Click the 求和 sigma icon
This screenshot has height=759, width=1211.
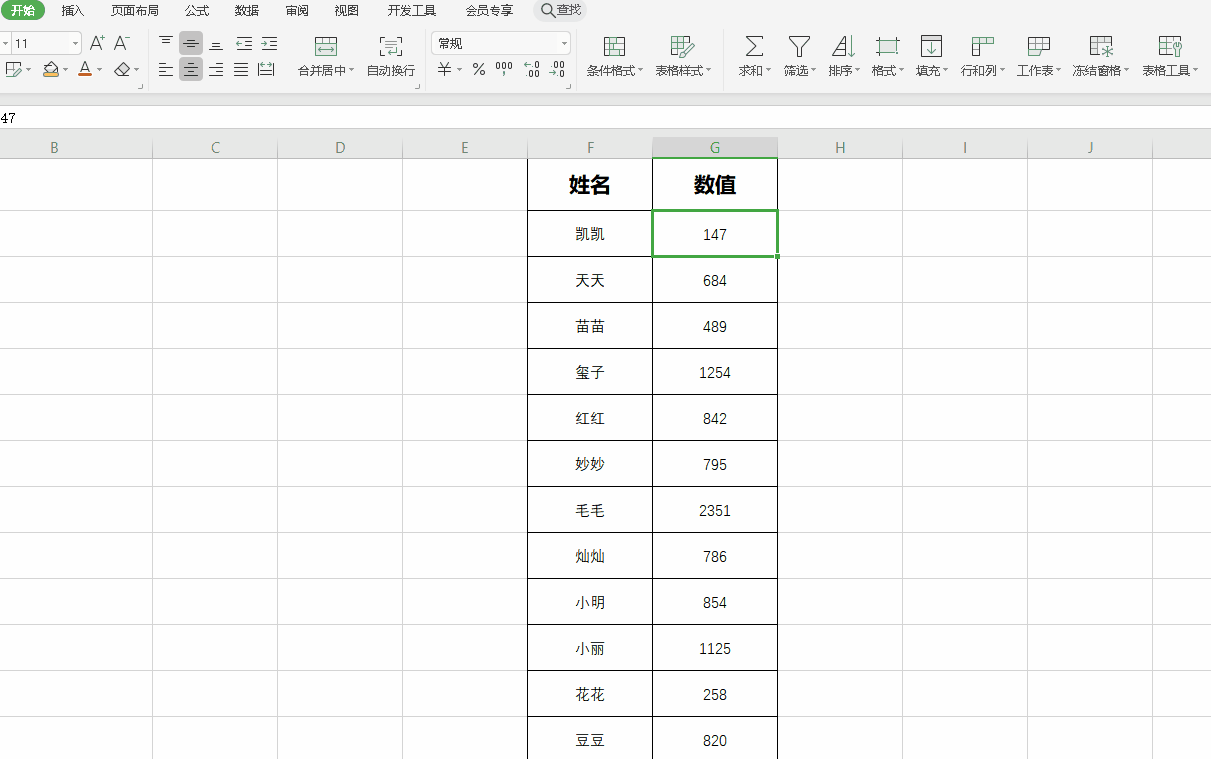coord(754,46)
